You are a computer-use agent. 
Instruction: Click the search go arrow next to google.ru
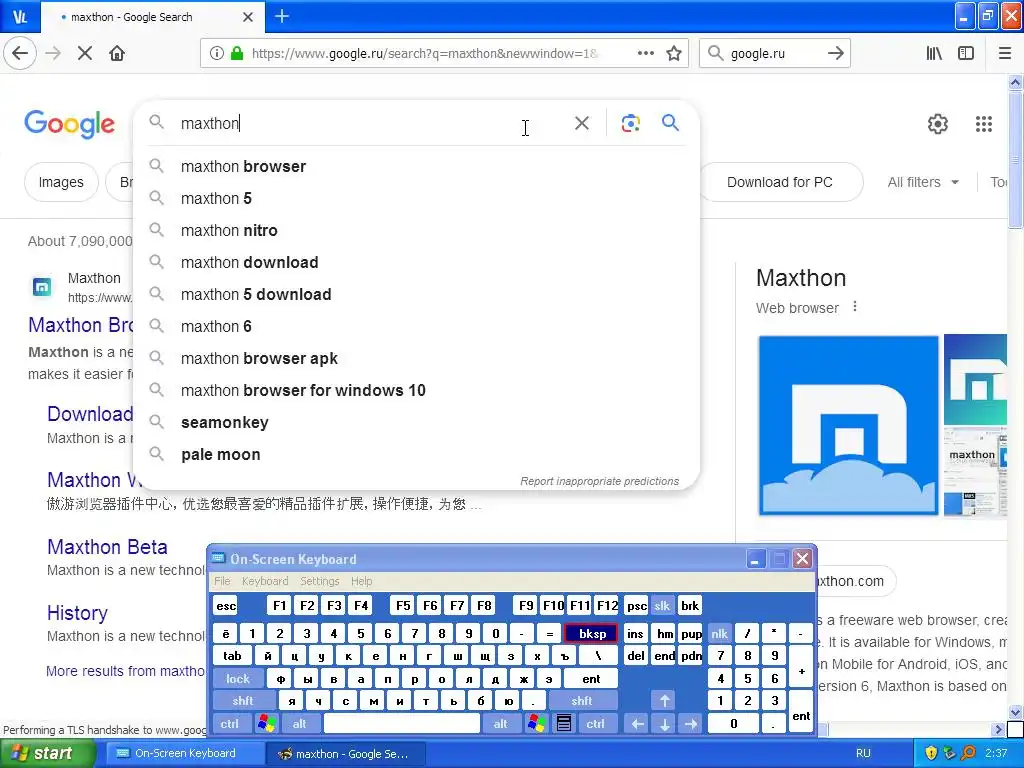point(835,54)
